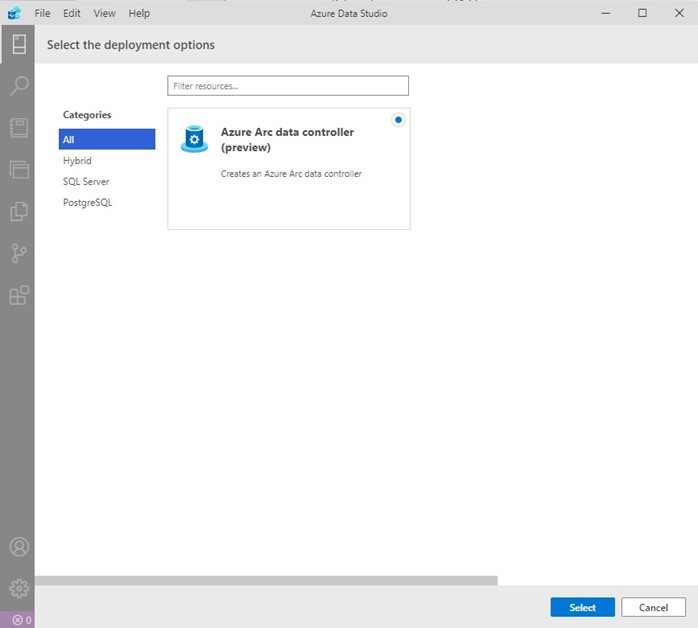Viewport: 698px width, 628px height.
Task: Click the errors count status bar icon
Action: point(21,620)
